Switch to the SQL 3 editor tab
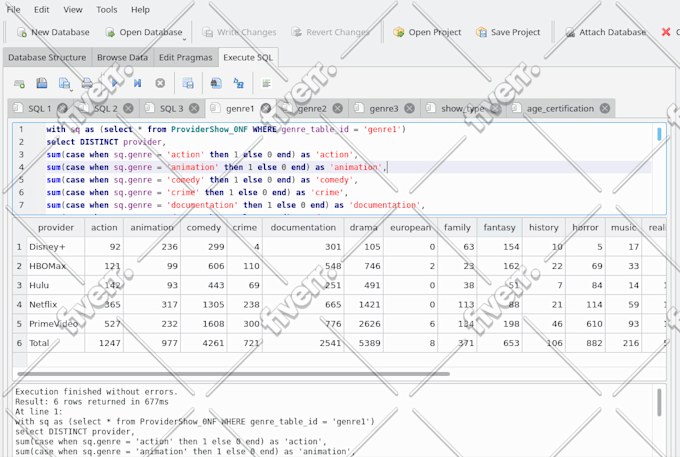Screen dimensions: 680x457 coord(171,109)
